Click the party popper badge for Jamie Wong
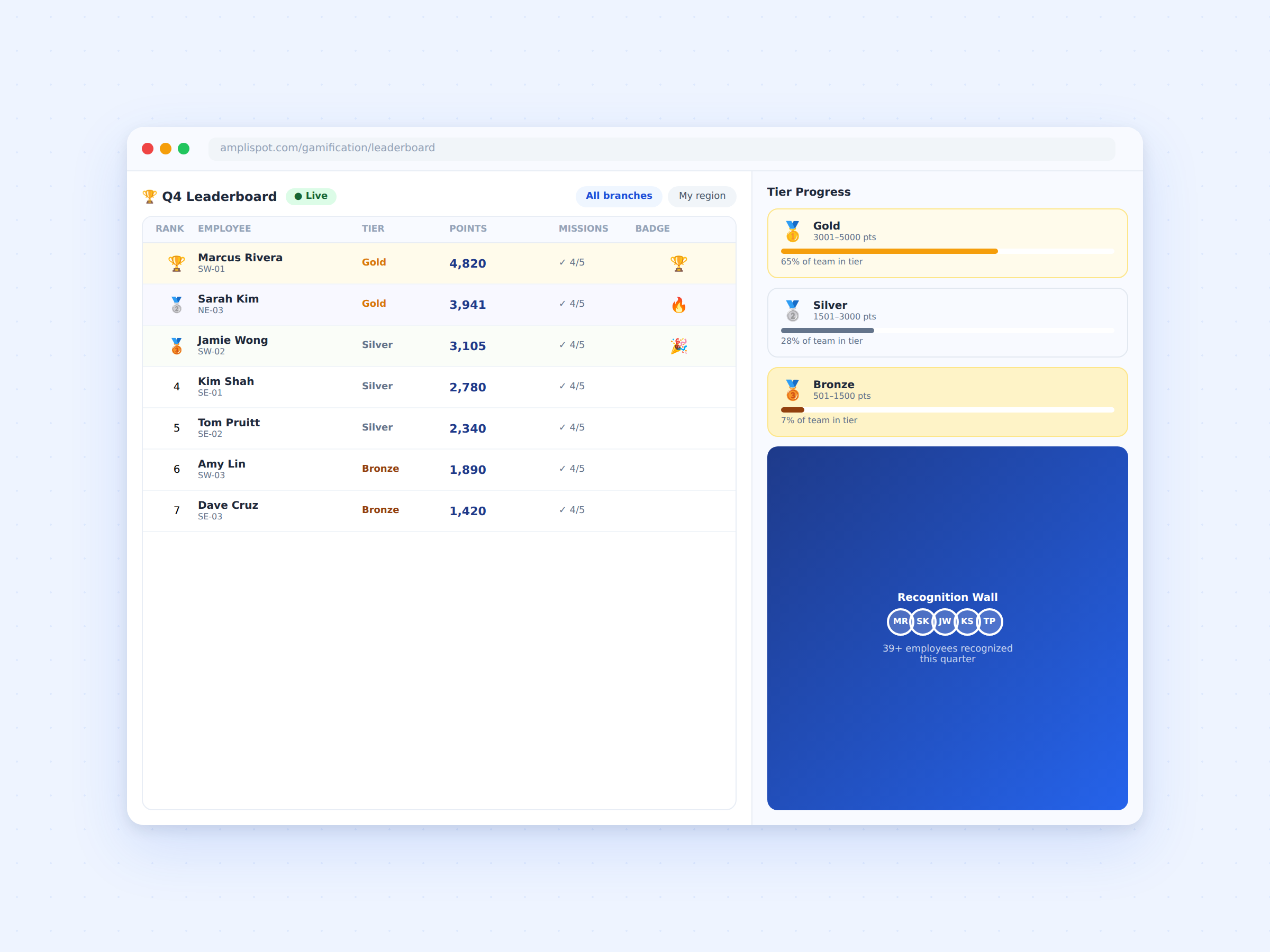Image resolution: width=1270 pixels, height=952 pixels. coord(678,346)
